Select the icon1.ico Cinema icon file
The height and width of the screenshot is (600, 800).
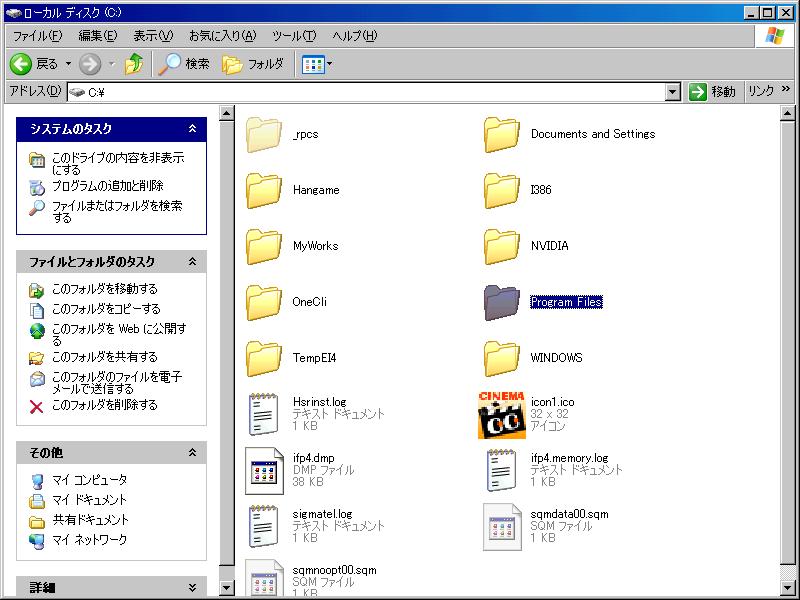(x=501, y=414)
